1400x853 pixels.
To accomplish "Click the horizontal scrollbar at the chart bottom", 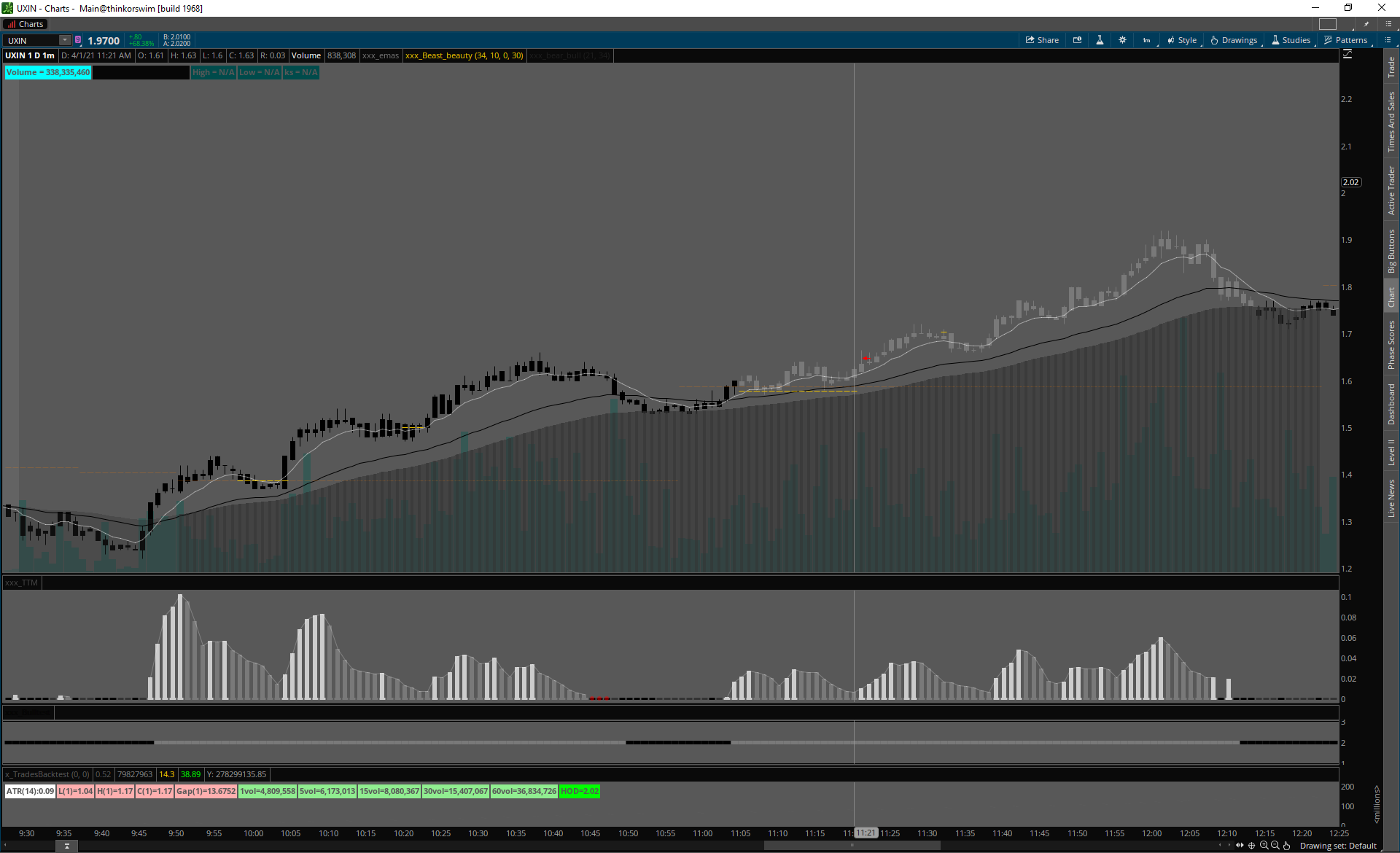I will 852,846.
